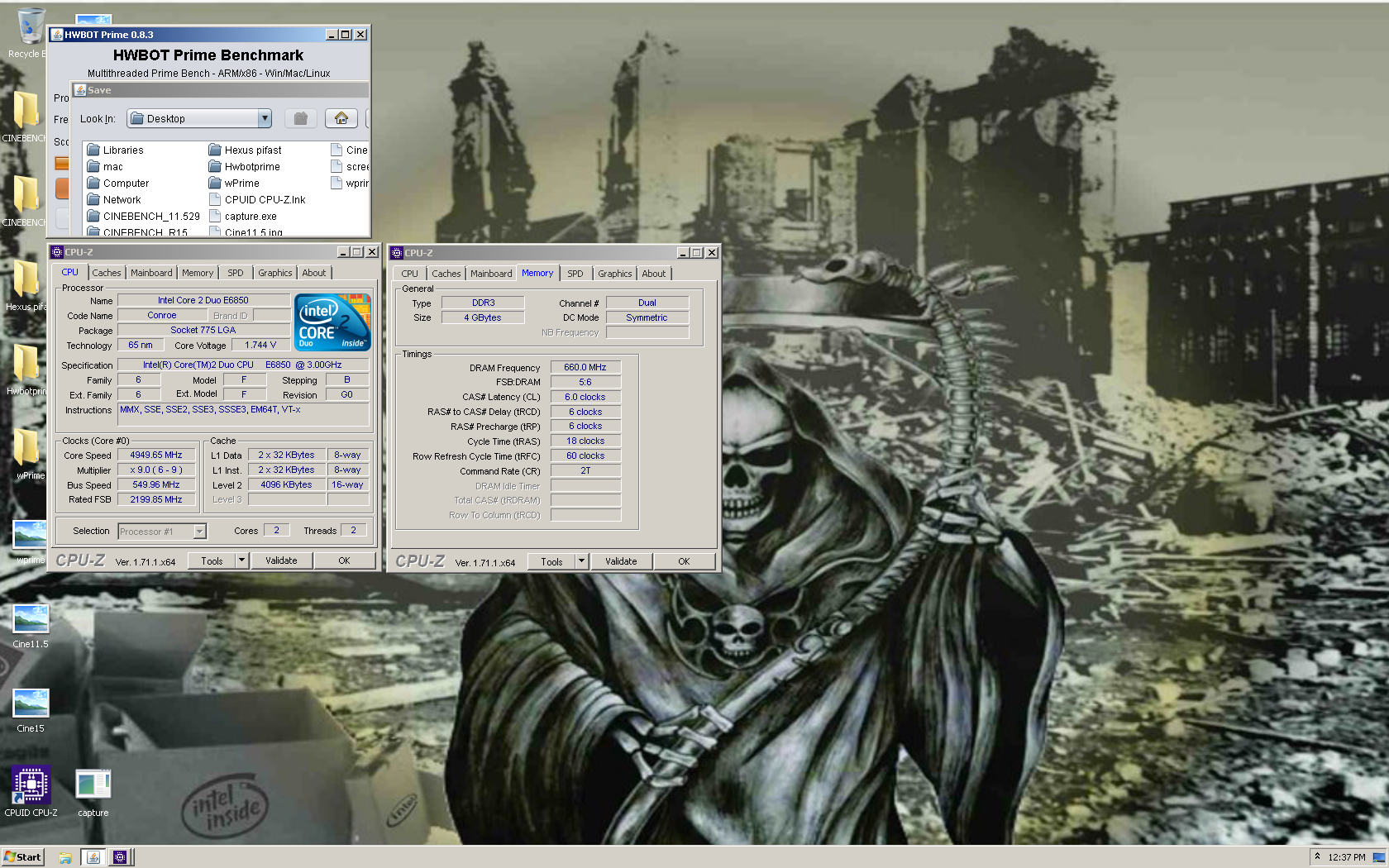Open the CPUID CPU-Z desktop shortcut
This screenshot has height=868, width=1389.
click(31, 791)
